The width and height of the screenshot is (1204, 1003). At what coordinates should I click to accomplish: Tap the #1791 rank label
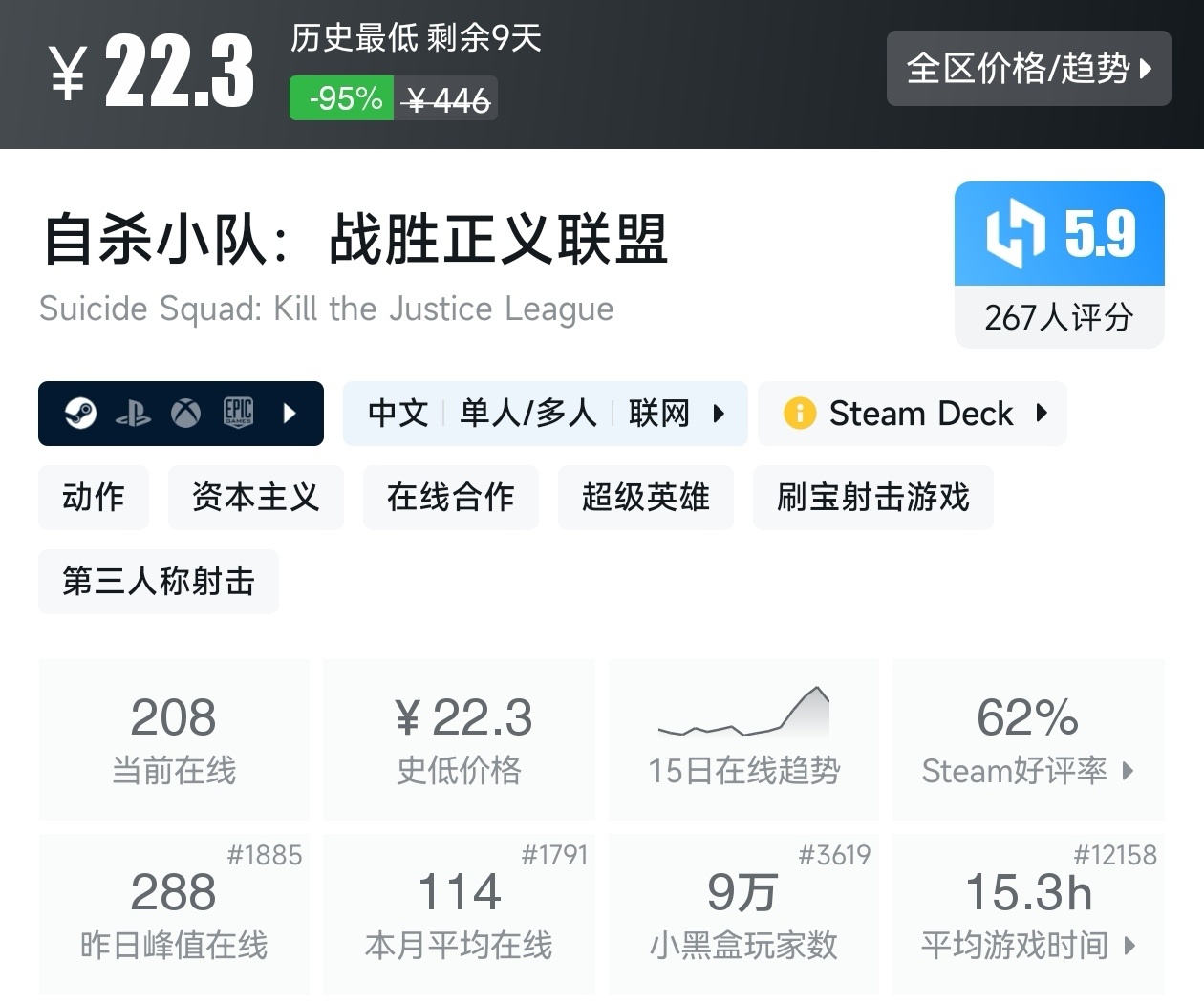554,855
